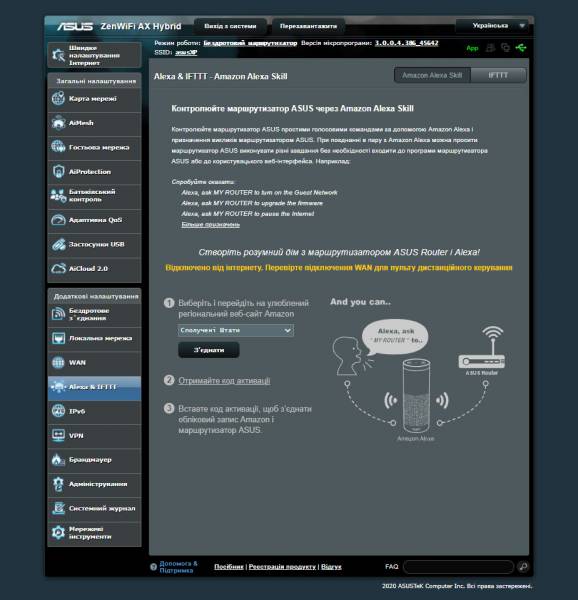This screenshot has width=578, height=600.
Task: Open AiMesh router icon
Action: click(x=58, y=123)
